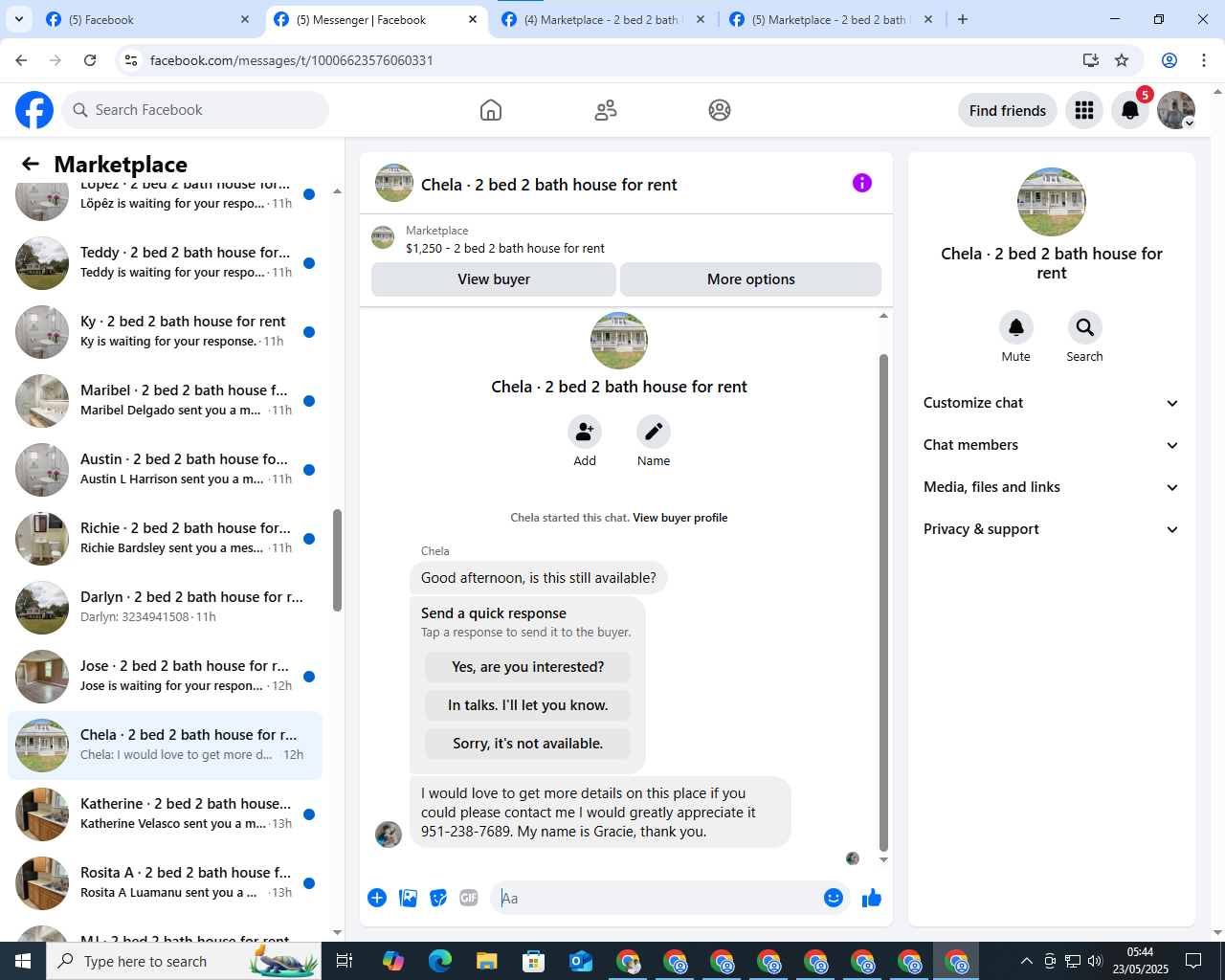
Task: Open Maribel's conversation in the list
Action: point(165,401)
